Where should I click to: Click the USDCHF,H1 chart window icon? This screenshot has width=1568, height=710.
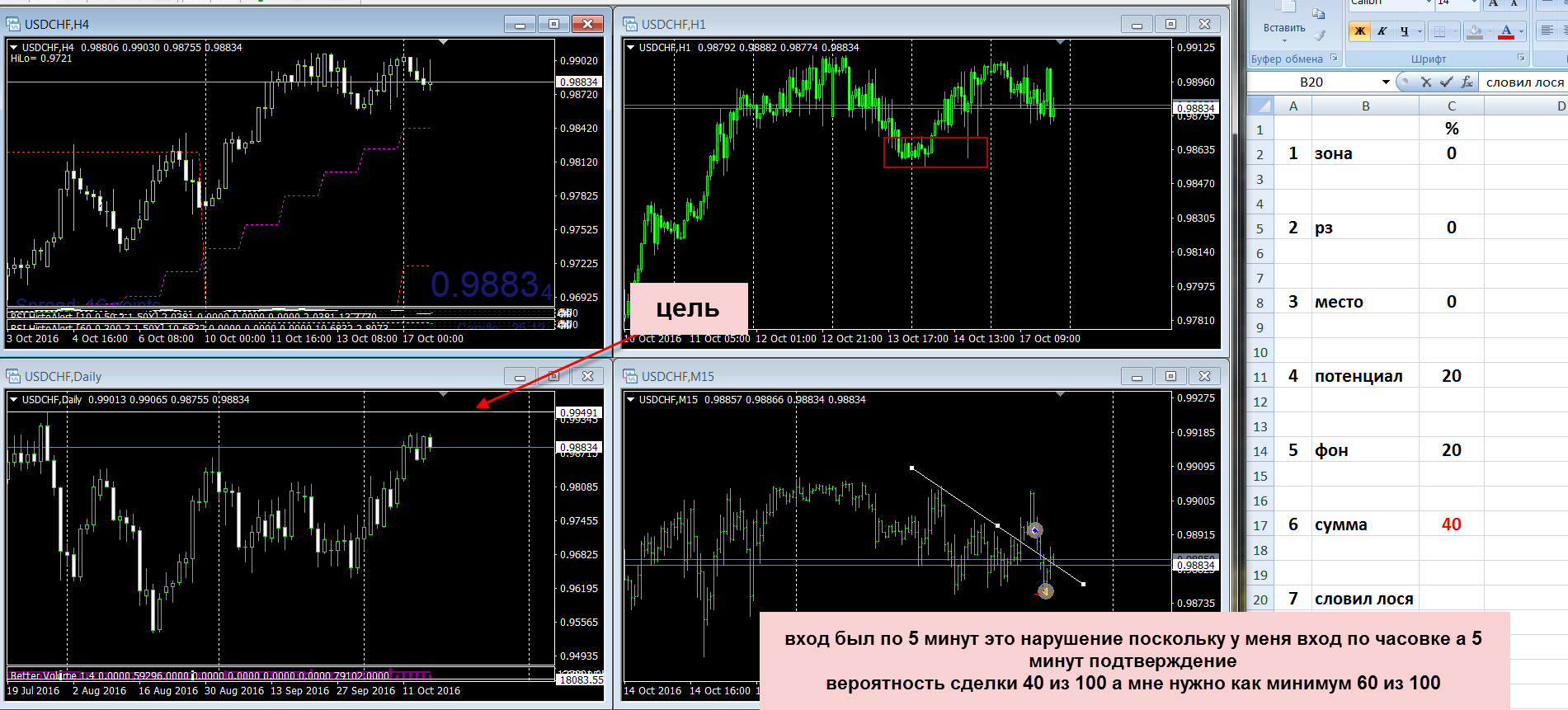click(x=631, y=24)
